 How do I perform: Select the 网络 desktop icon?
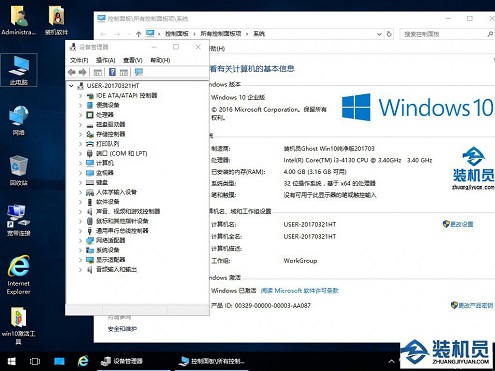click(19, 120)
